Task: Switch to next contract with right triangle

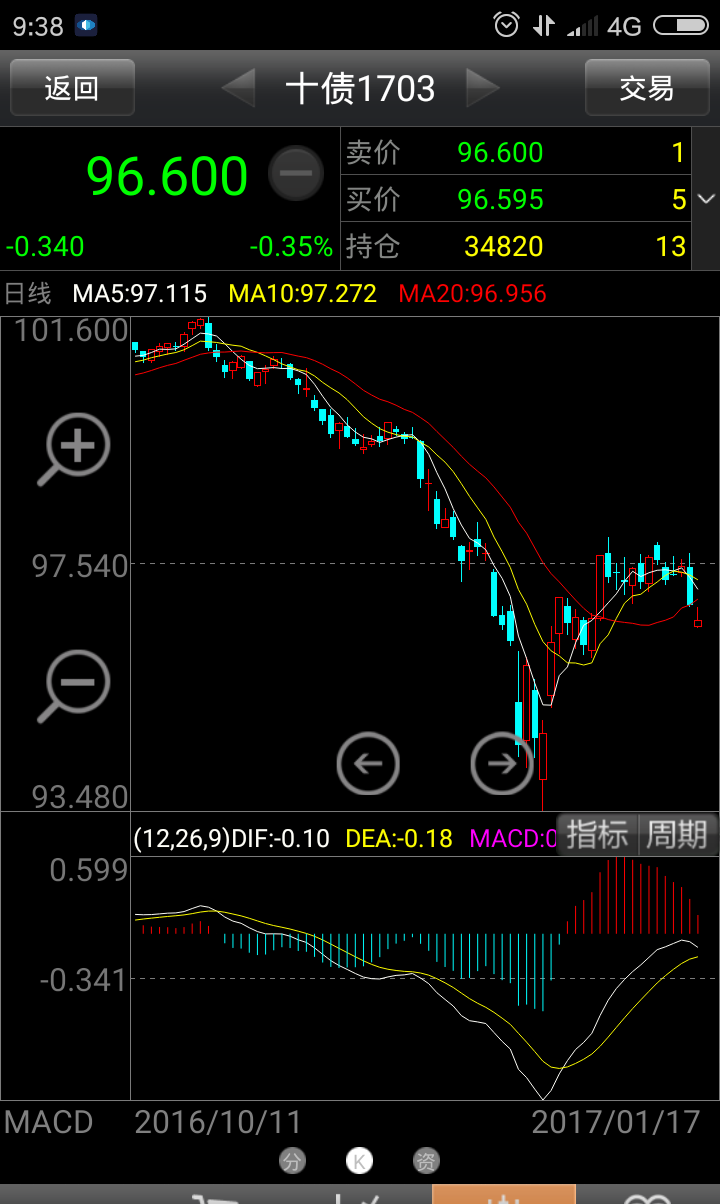Action: pos(483,88)
